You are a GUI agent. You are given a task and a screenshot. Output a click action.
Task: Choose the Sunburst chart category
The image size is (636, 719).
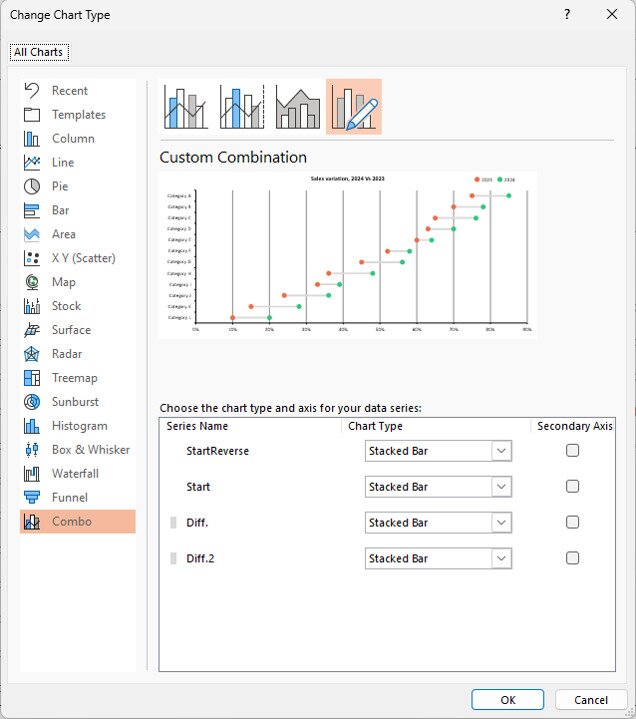[77, 402]
